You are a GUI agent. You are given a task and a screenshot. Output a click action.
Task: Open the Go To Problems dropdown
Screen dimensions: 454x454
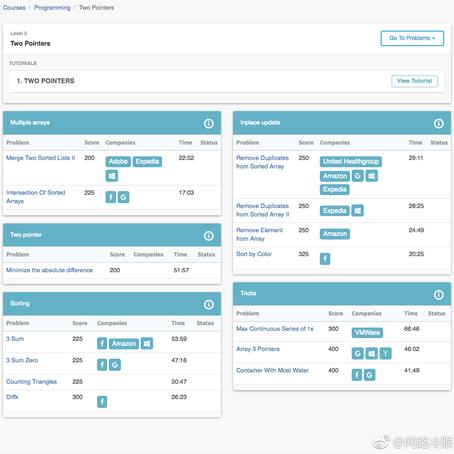click(x=412, y=38)
